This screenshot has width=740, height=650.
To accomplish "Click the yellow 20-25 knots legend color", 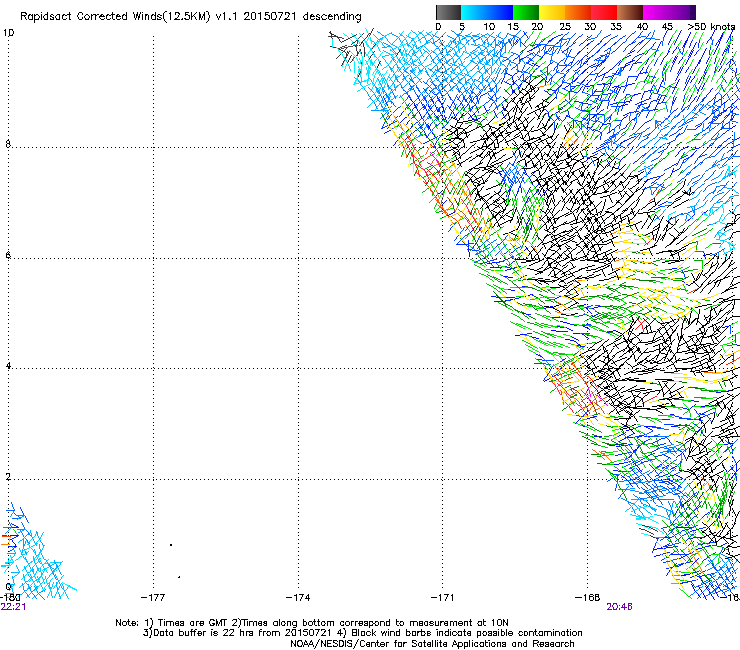I will pyautogui.click(x=552, y=12).
